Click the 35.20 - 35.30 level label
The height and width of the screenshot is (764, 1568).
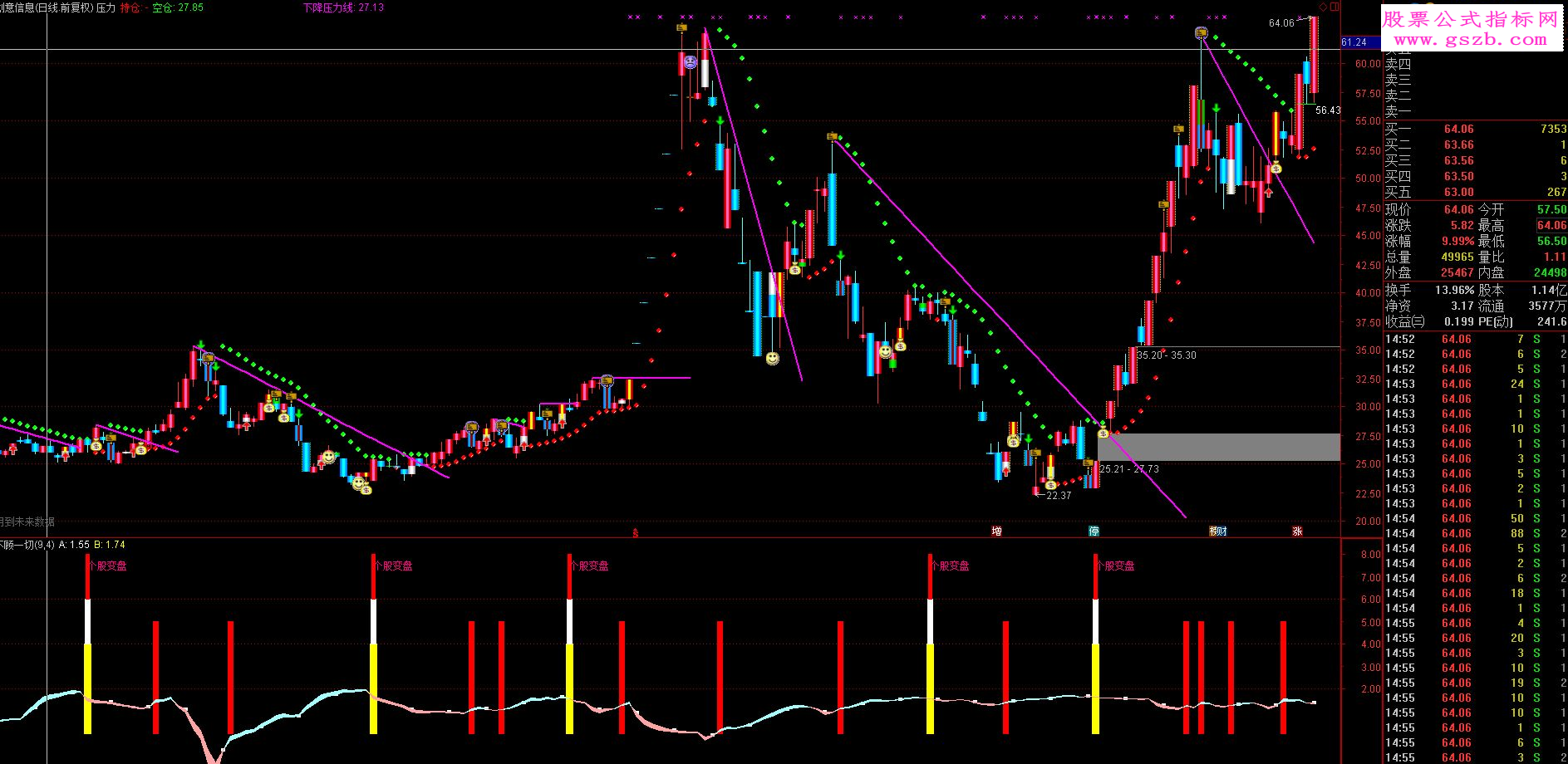[x=1167, y=355]
